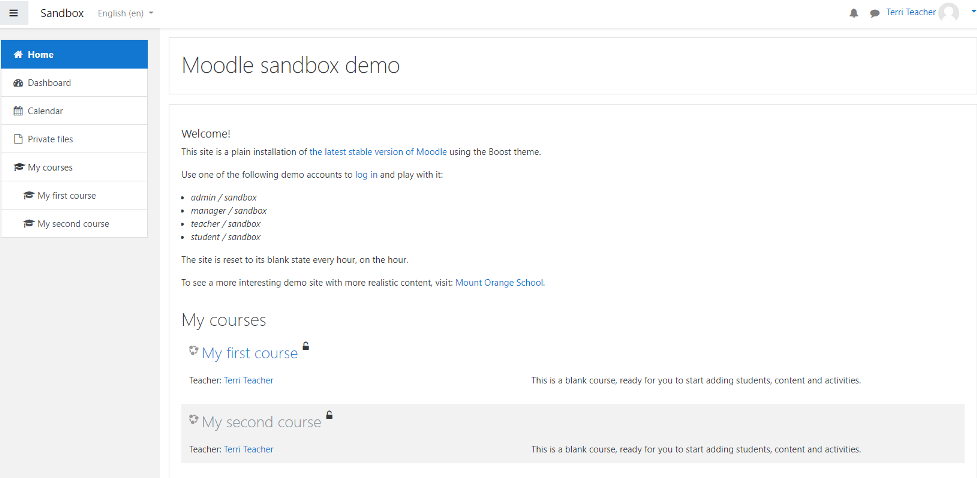977x478 pixels.
Task: Click the manager / sandbox account text
Action: coord(229,211)
